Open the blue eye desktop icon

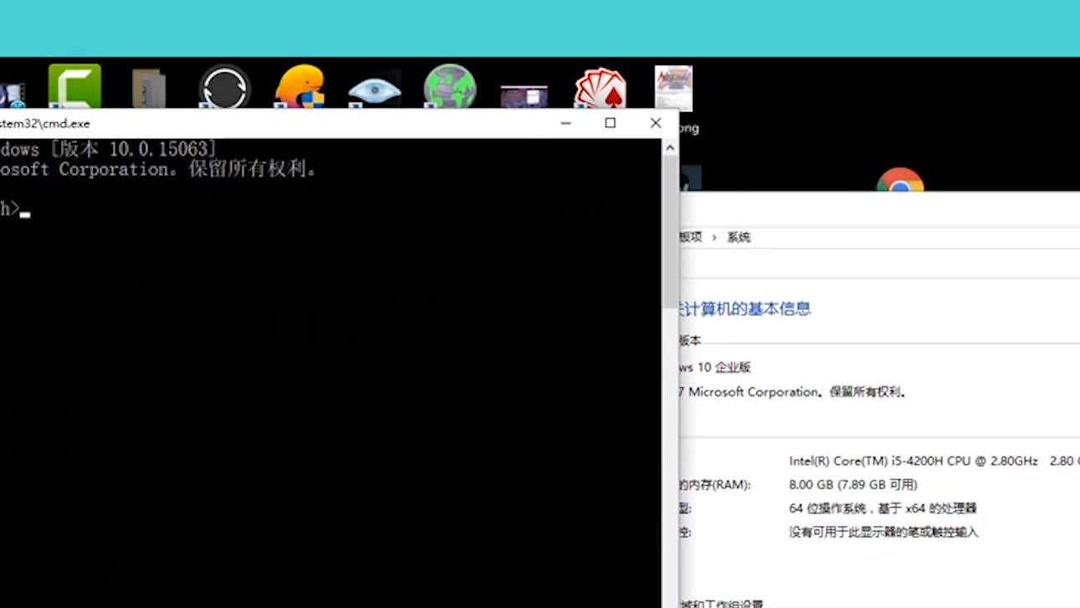coord(373,88)
